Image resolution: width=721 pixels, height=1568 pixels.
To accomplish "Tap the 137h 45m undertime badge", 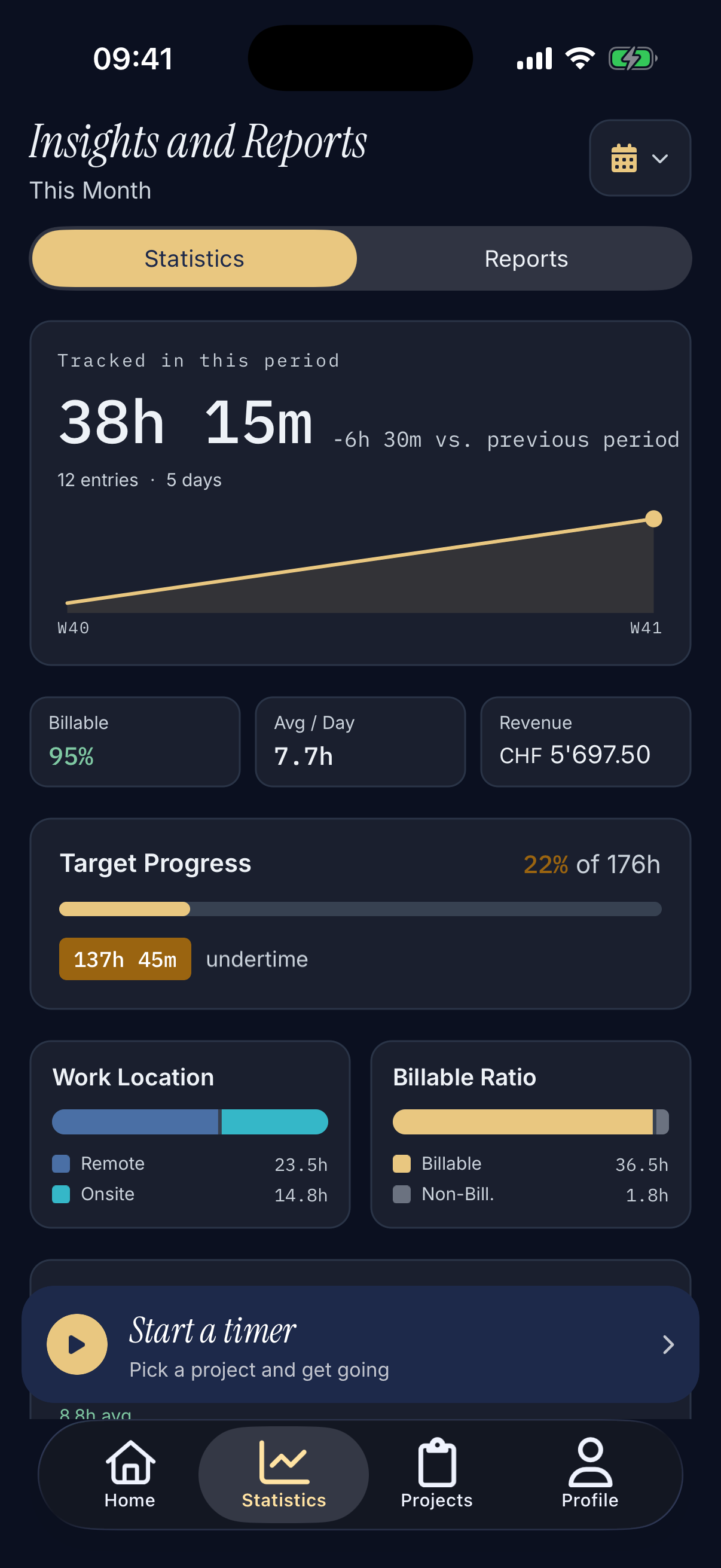I will (x=125, y=959).
